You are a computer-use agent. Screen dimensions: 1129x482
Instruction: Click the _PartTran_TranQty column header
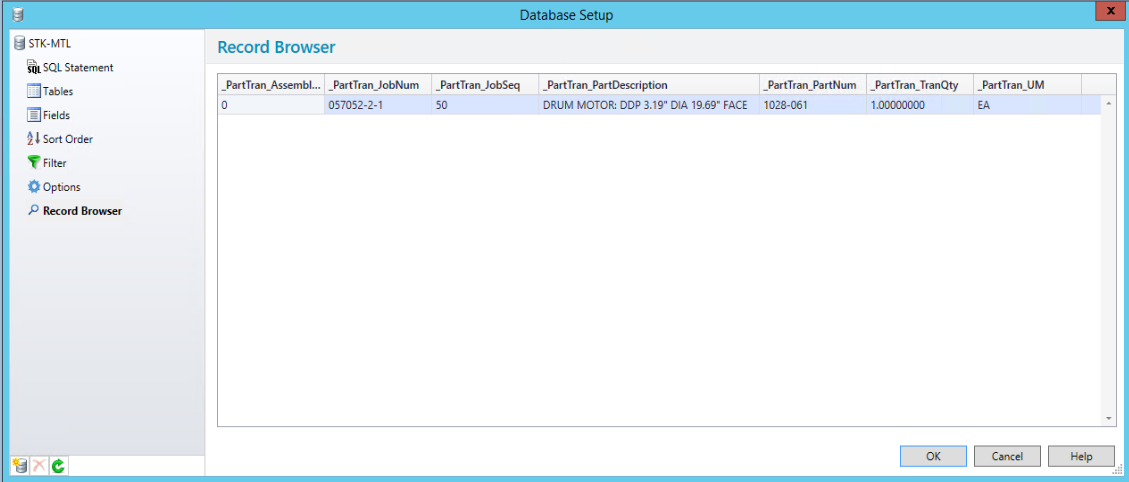[x=920, y=85]
